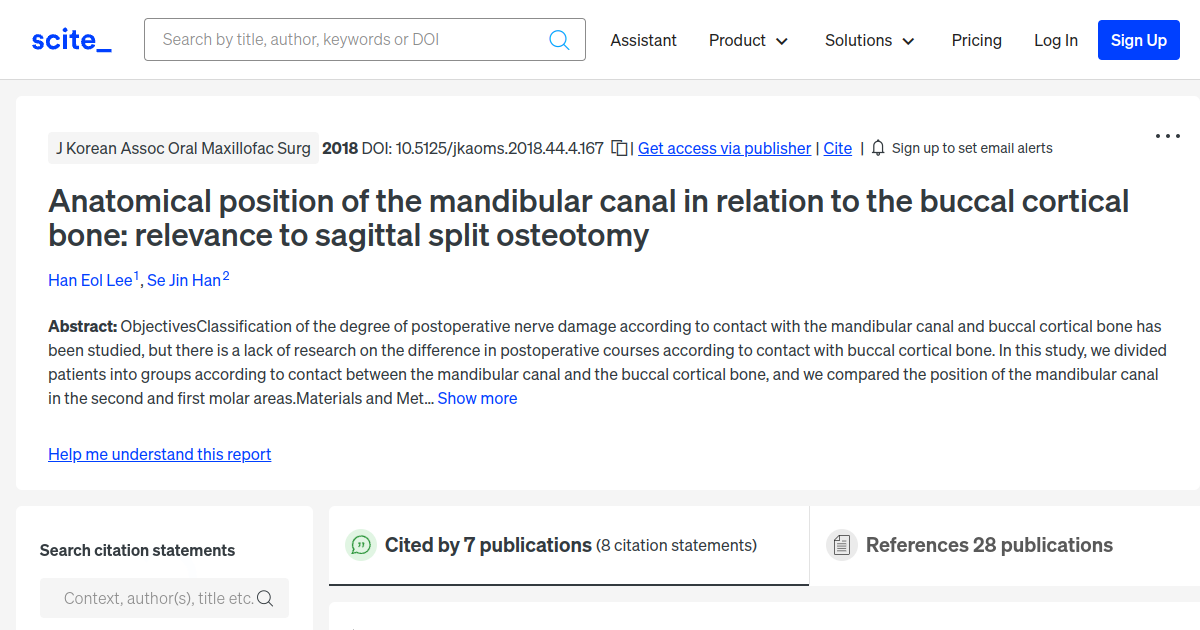Viewport: 1200px width, 630px height.
Task: Copy the DOI using the copy icon
Action: click(x=619, y=147)
